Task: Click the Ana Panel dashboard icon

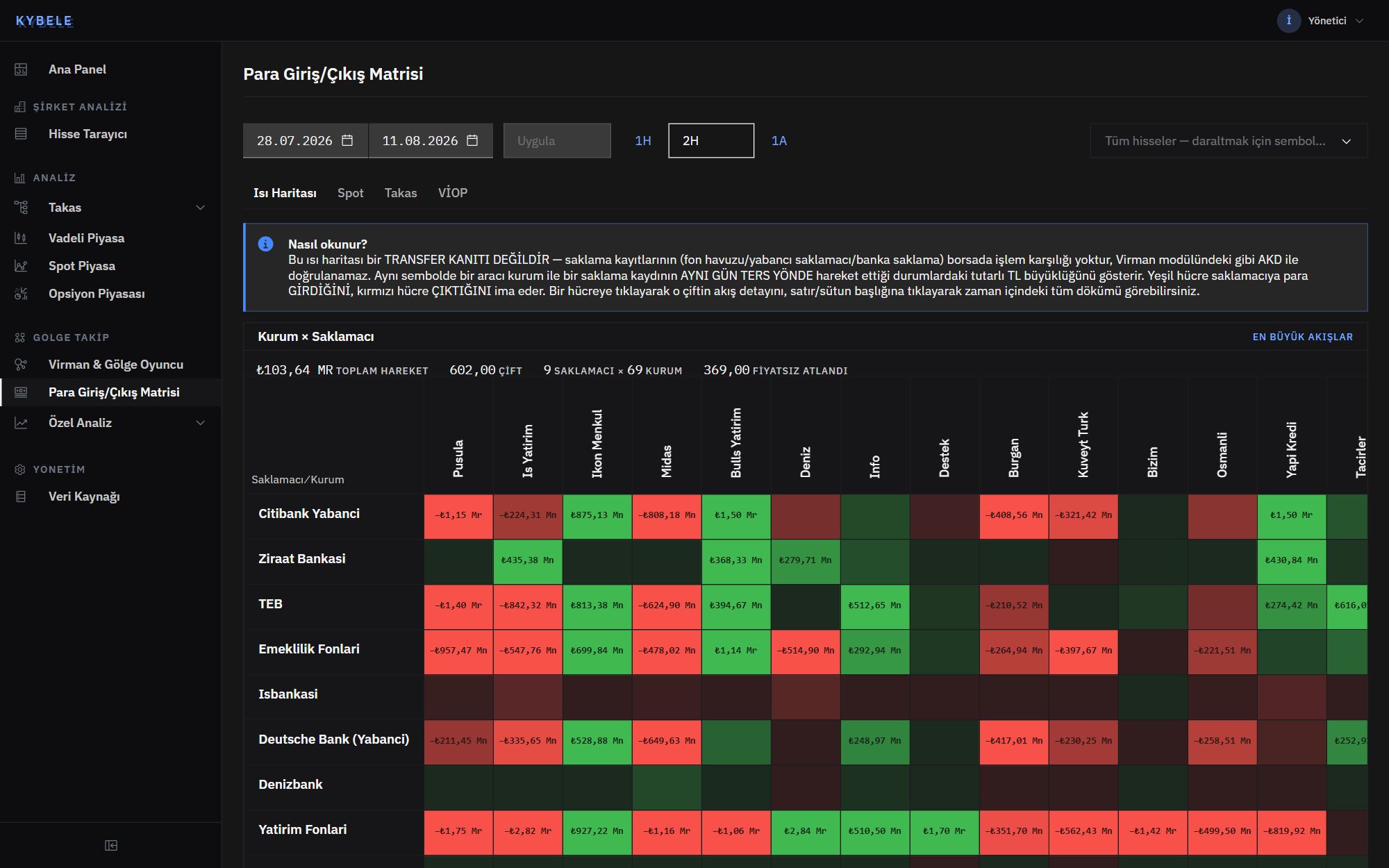Action: [x=21, y=69]
